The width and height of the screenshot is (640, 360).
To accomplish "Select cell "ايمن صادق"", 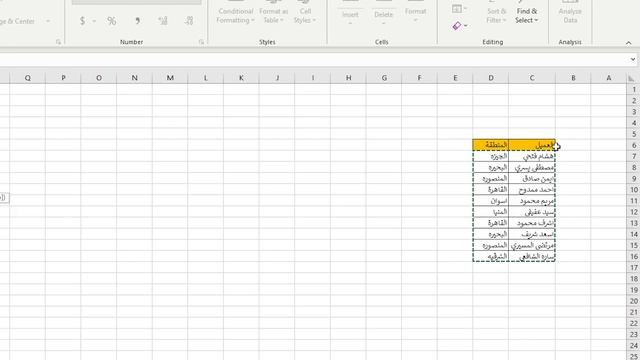I will coord(532,178).
